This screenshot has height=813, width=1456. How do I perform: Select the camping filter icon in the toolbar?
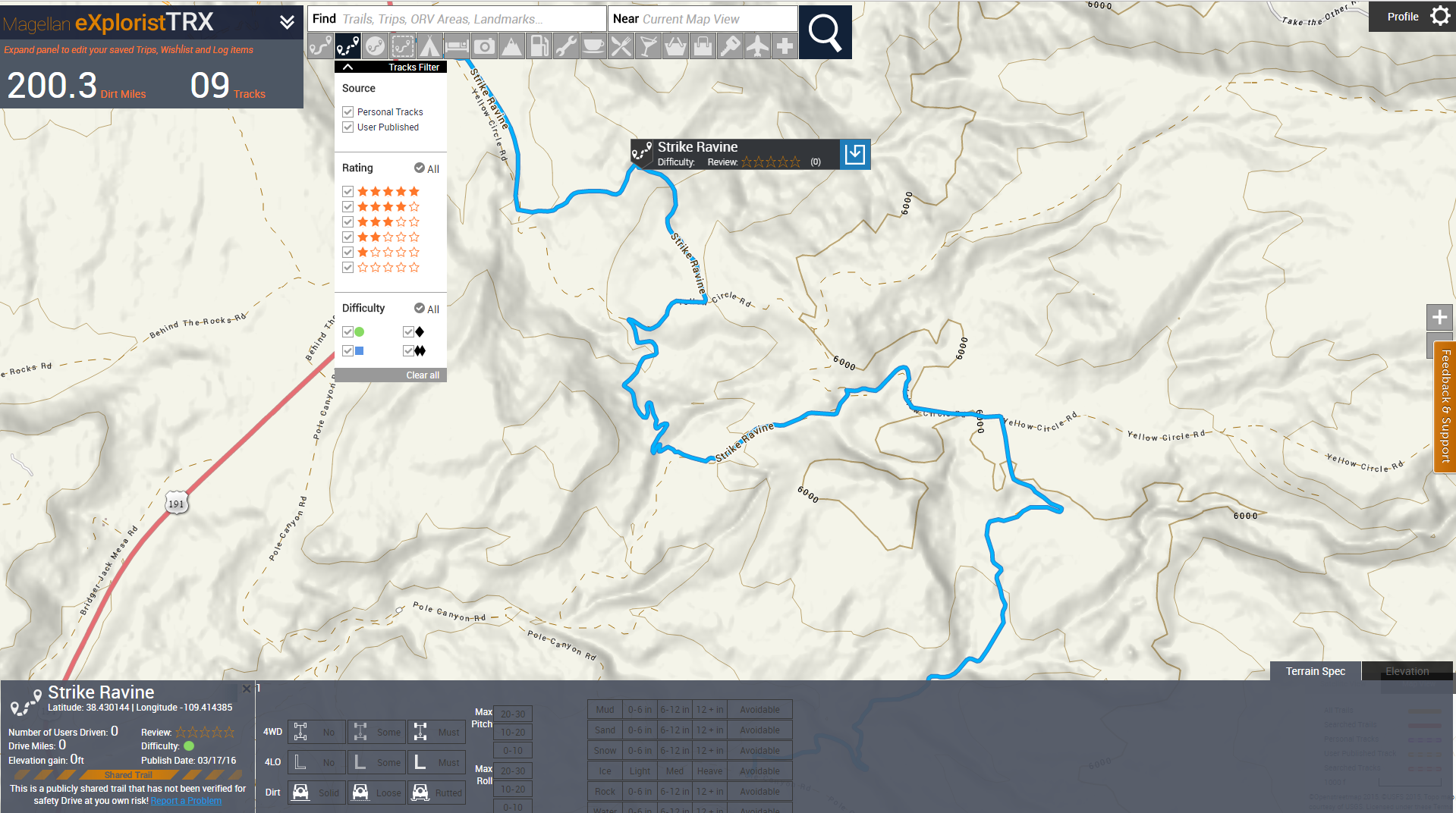429,46
